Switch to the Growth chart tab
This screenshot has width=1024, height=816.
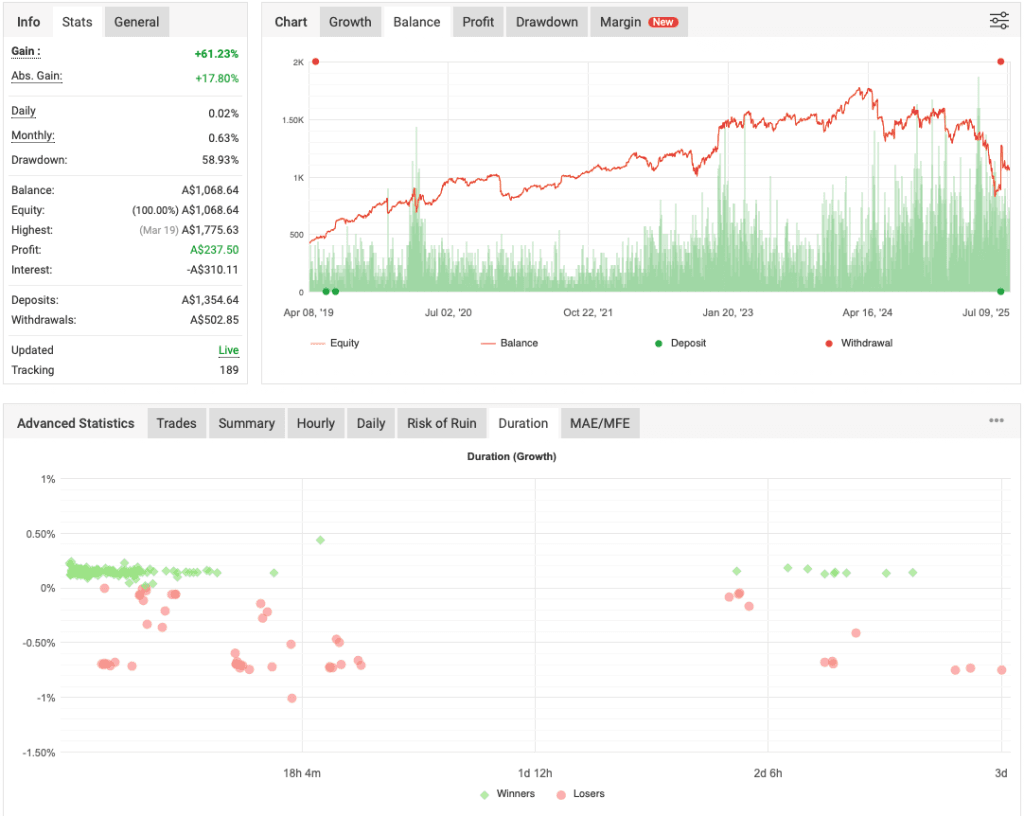(350, 21)
